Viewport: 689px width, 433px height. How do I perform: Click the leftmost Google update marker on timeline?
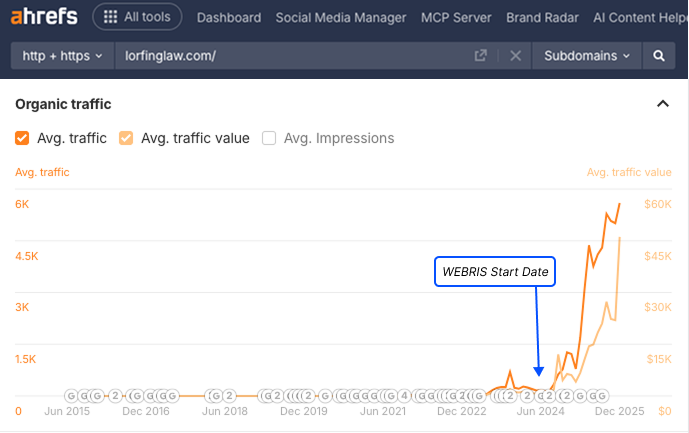point(72,395)
